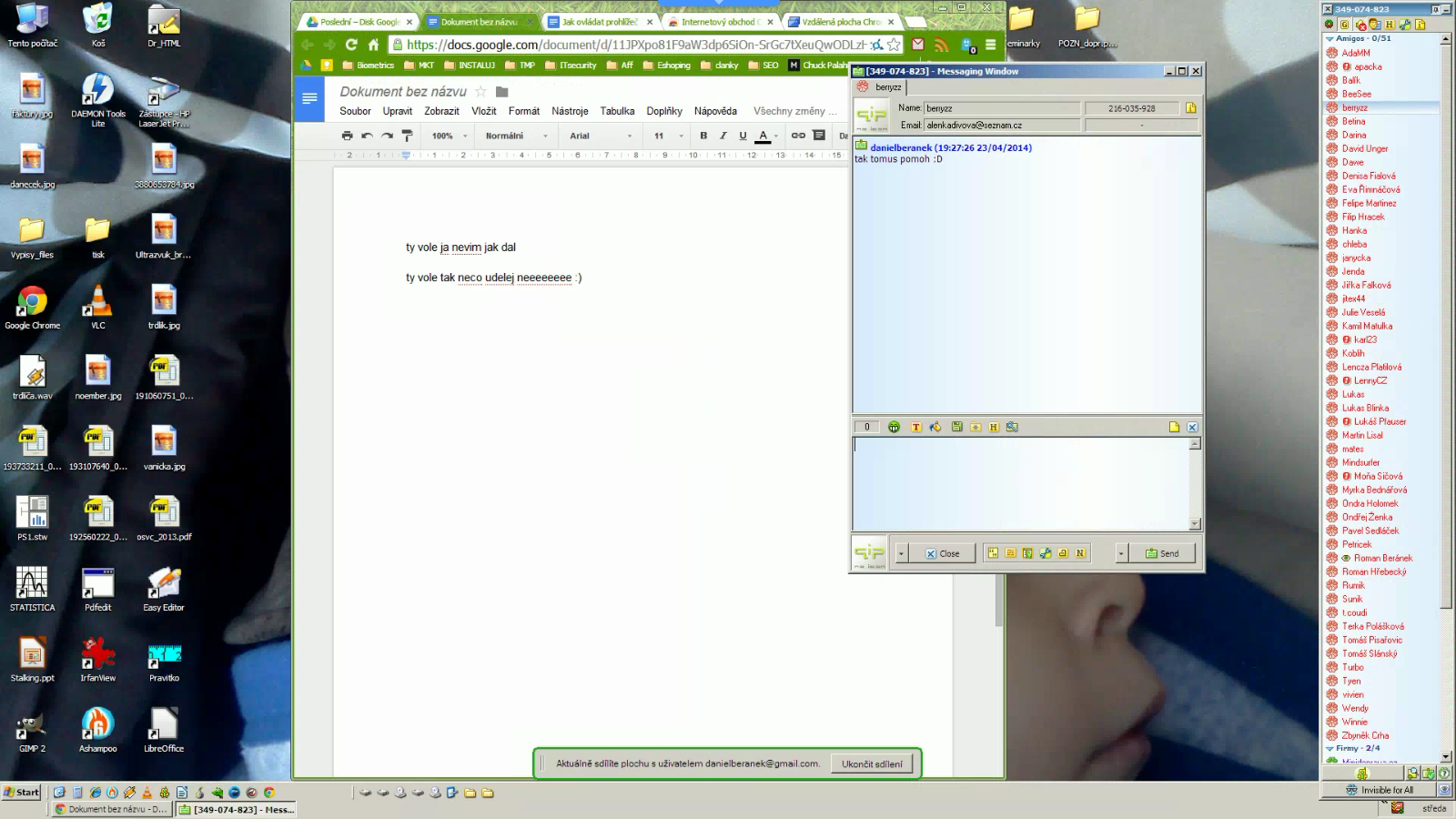Click the Name field containing benyzz

coord(1002,108)
